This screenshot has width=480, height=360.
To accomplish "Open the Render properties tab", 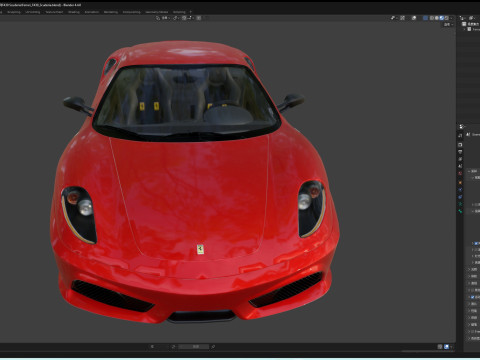I will 460,145.
